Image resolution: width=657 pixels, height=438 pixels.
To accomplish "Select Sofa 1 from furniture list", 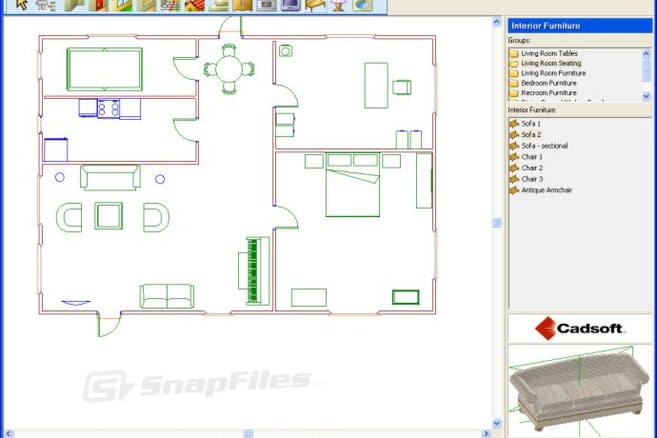I will (530, 124).
